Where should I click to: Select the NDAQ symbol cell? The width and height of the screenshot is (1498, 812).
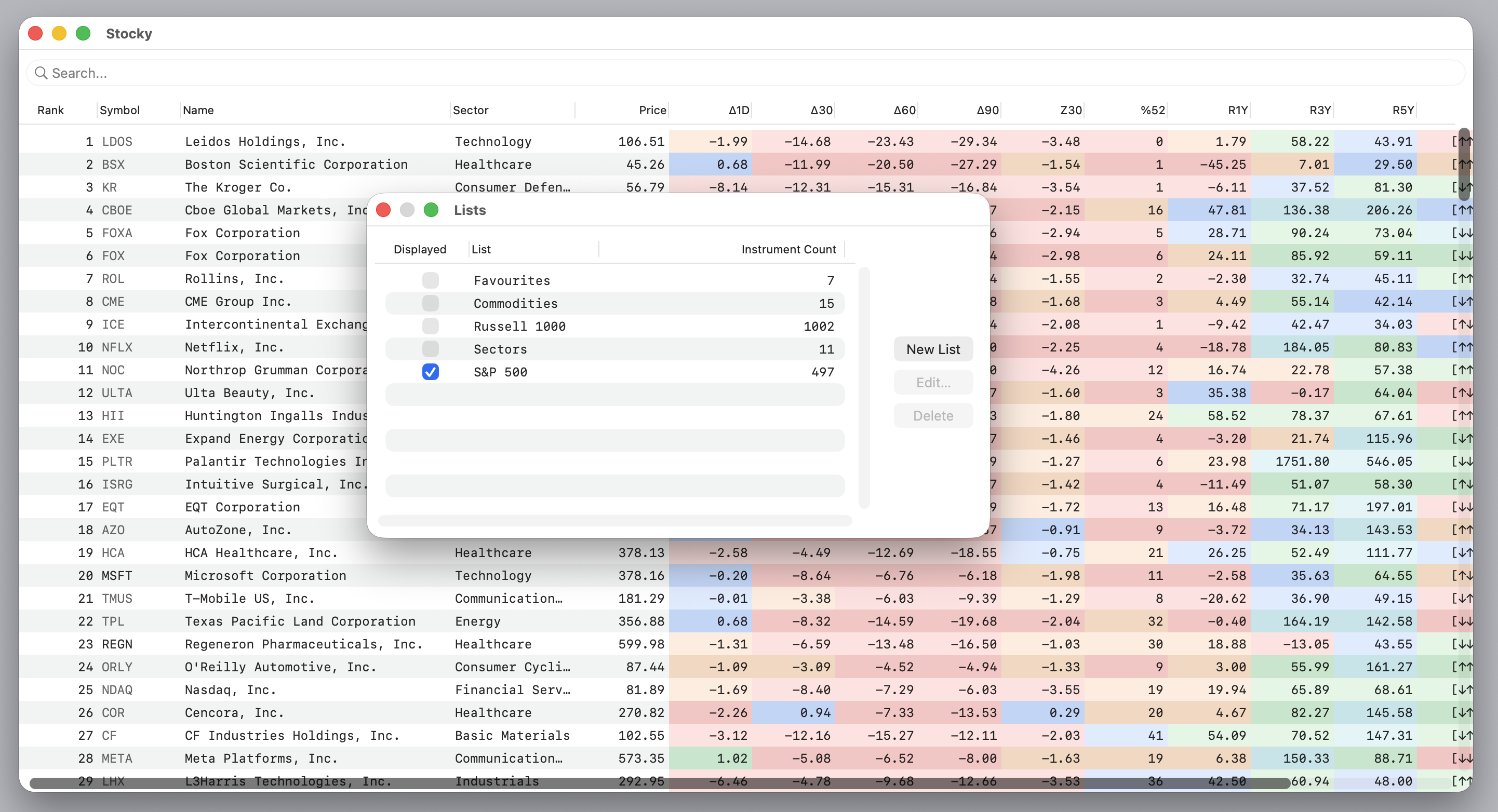(117, 689)
